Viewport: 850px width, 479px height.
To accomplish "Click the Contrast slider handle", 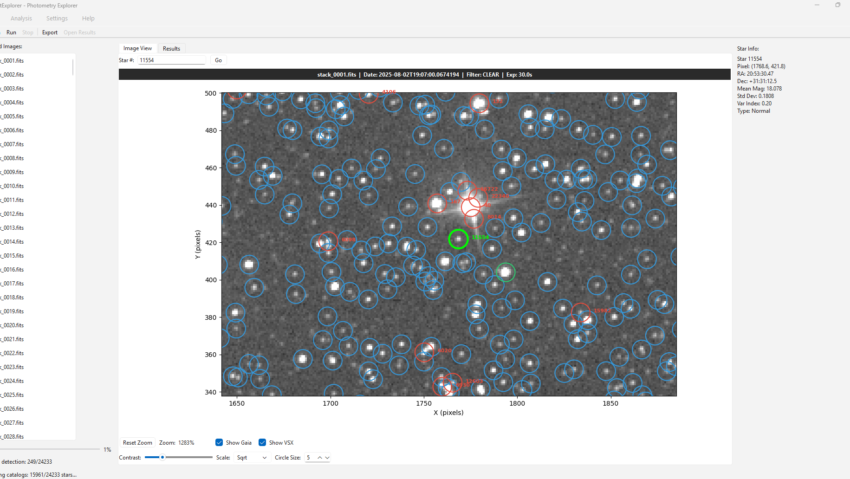I will [162, 457].
